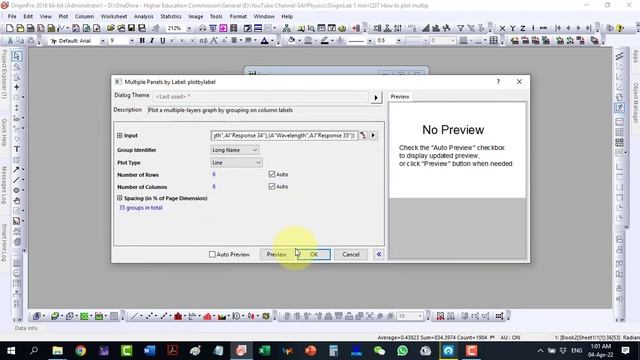Click the column chart icon in bottom toolbar

(178, 316)
